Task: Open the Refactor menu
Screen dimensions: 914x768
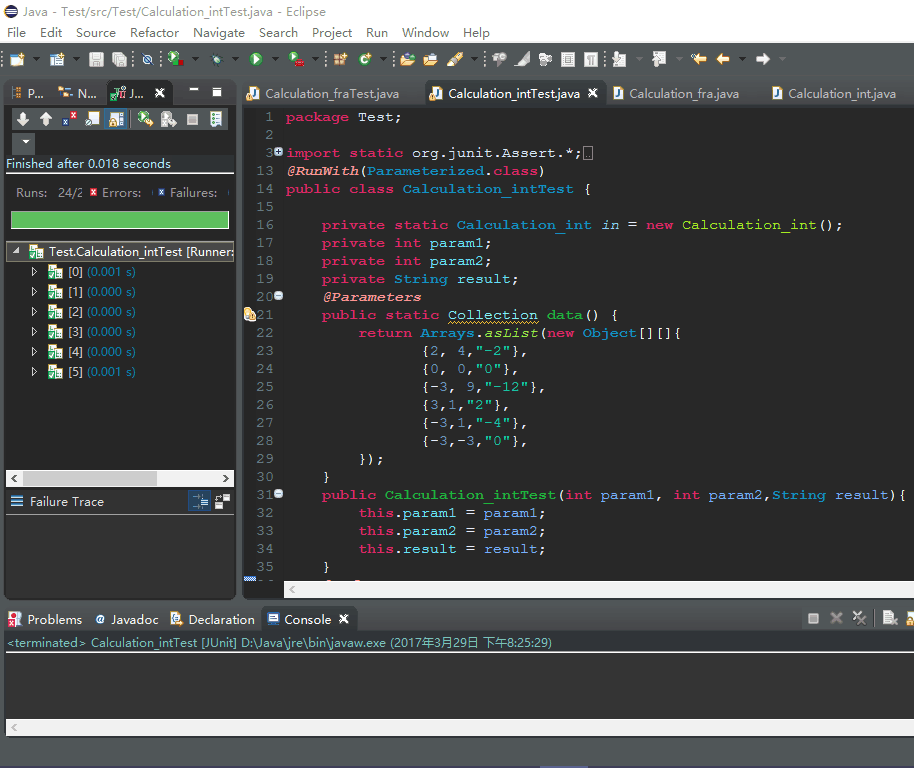Action: coord(154,33)
